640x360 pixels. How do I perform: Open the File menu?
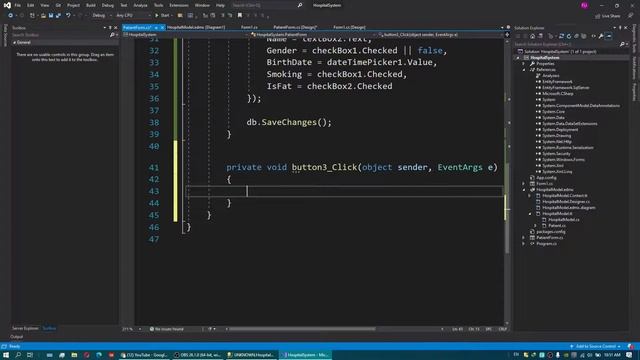18,5
